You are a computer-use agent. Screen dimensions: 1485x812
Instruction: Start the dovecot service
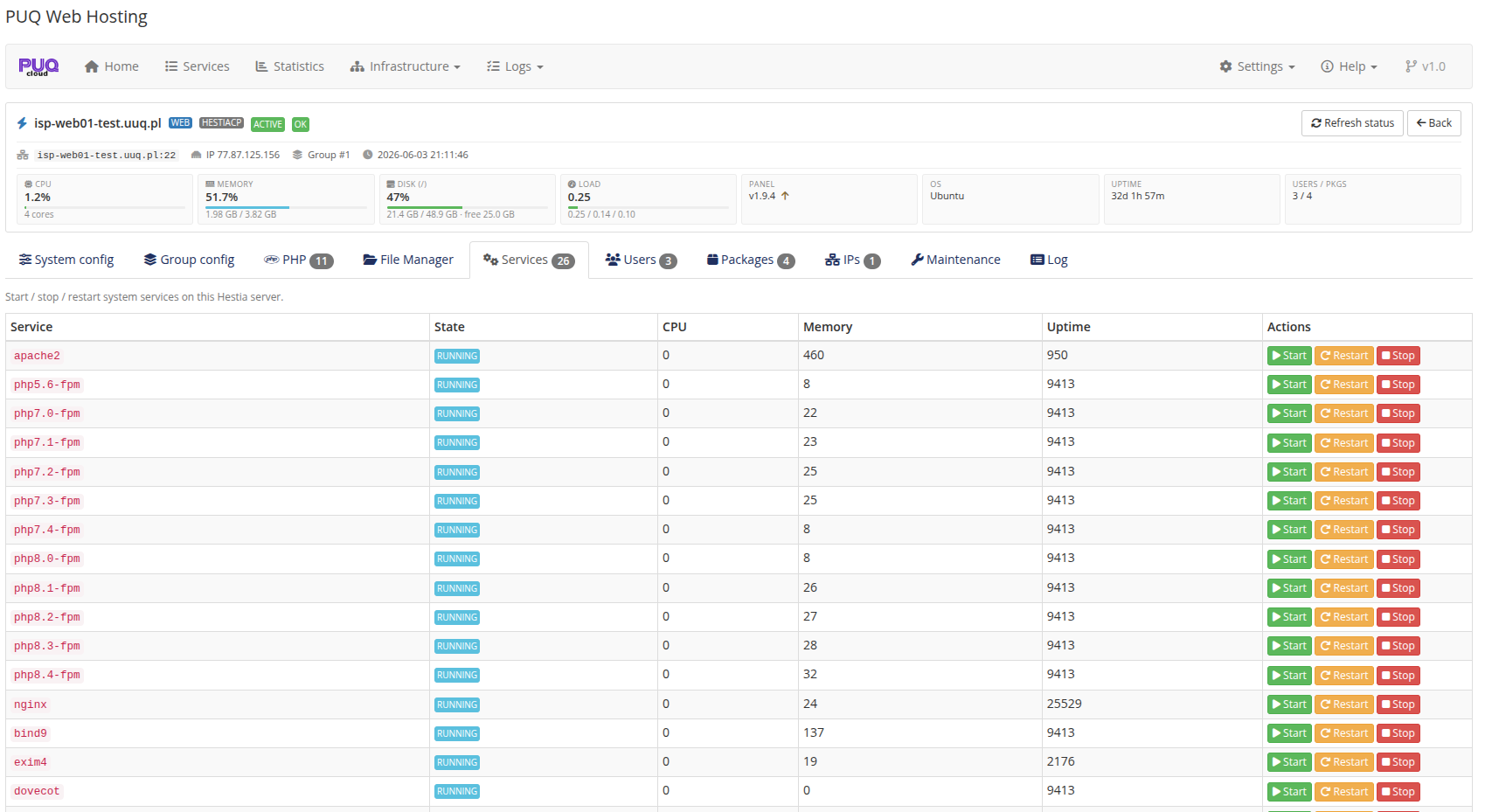pos(1289,792)
